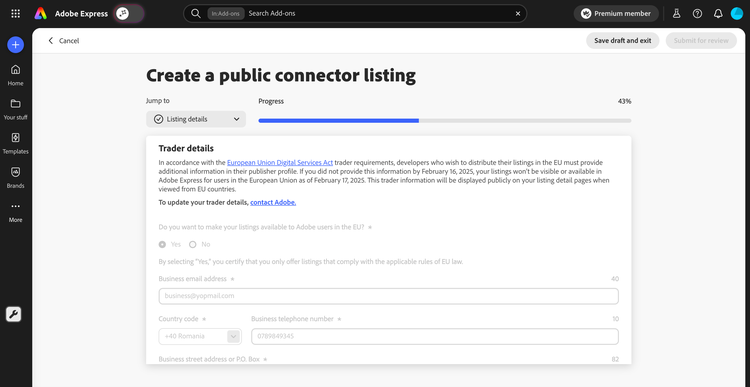The width and height of the screenshot is (750, 387).
Task: Click the progress bar
Action: [445, 121]
